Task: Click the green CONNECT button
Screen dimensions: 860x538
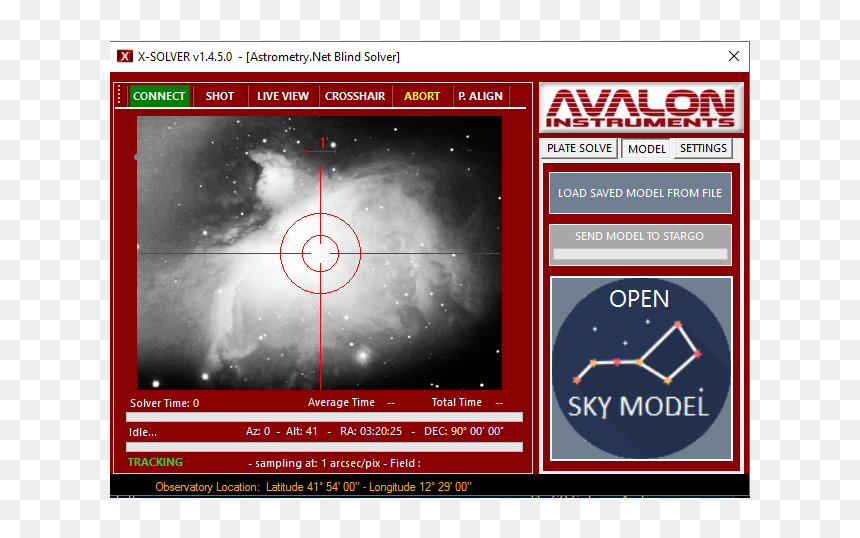Action: click(x=159, y=96)
